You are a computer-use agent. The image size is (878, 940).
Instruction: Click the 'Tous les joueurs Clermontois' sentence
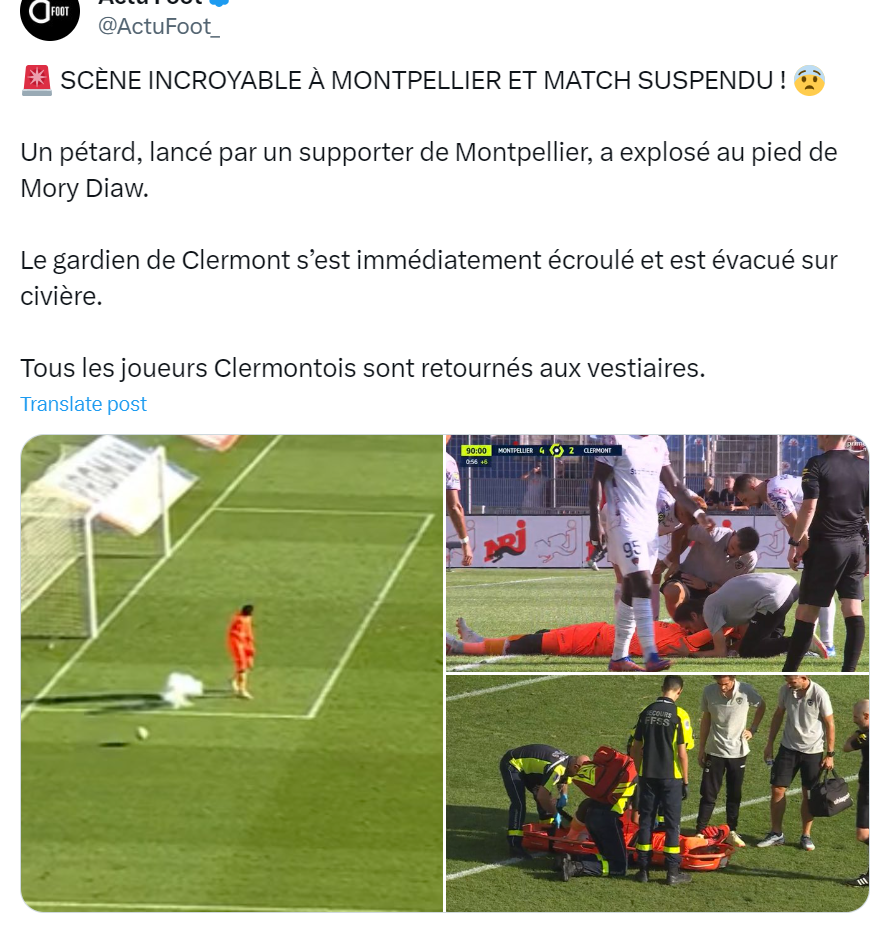click(x=363, y=368)
